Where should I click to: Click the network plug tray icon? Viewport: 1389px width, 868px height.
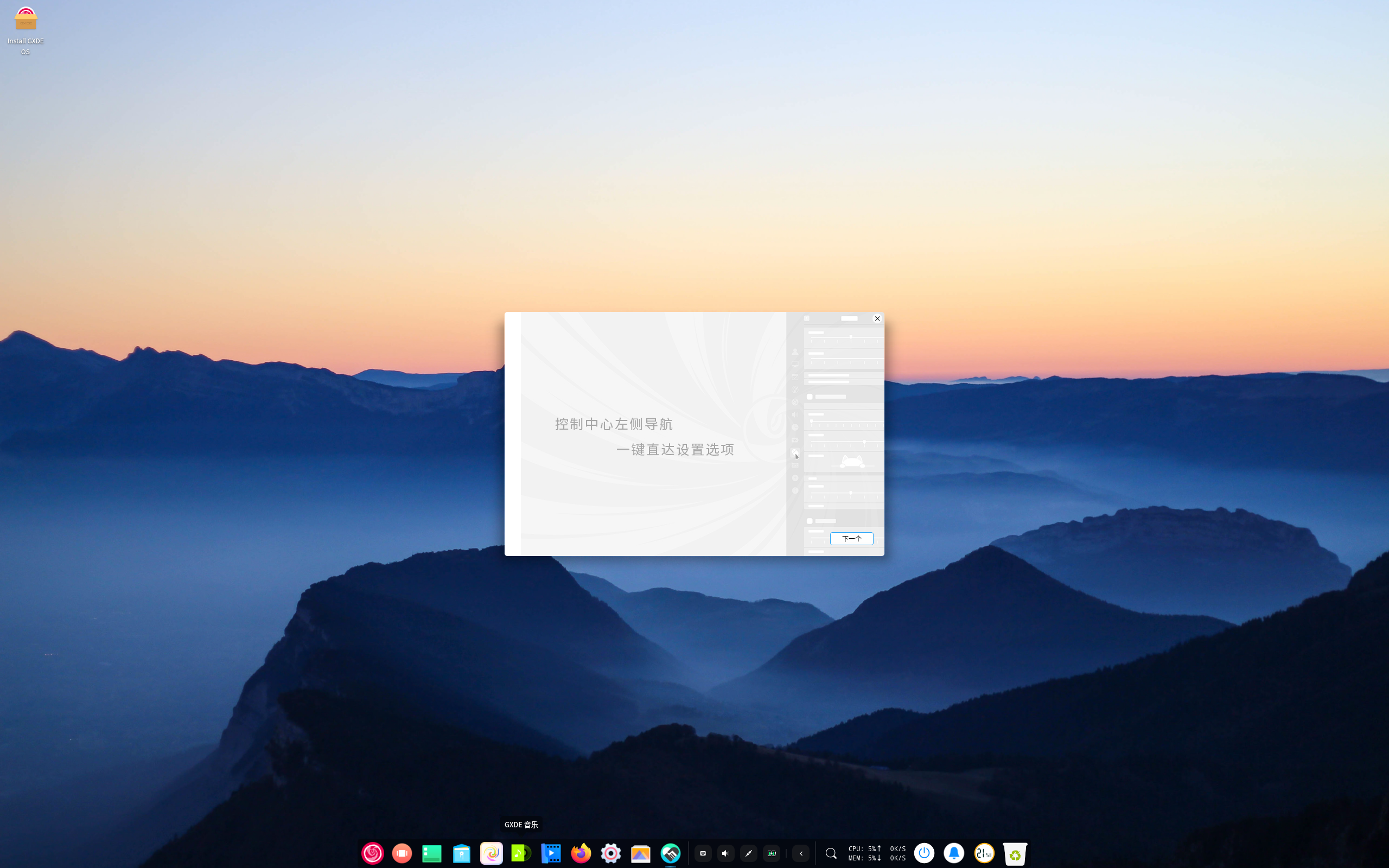748,853
